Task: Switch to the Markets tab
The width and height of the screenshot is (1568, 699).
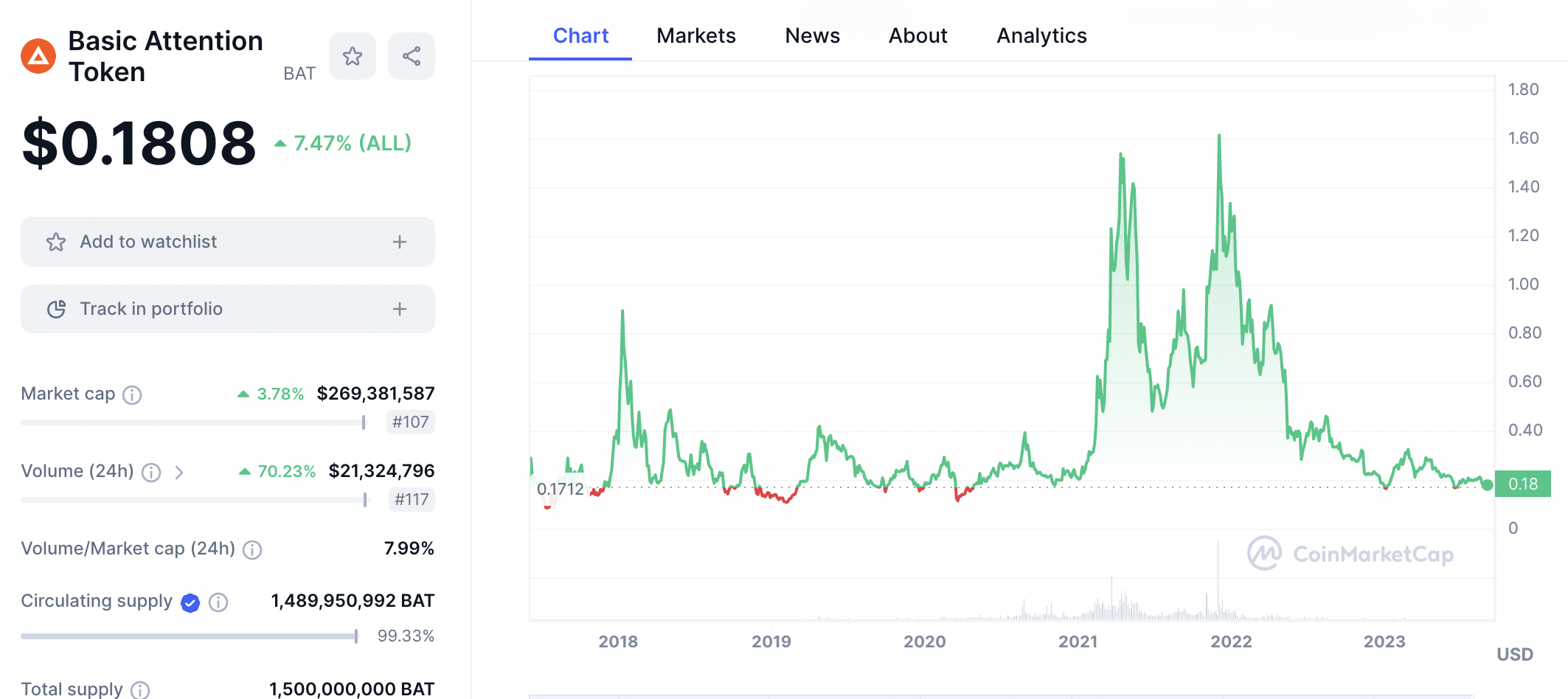Action: tap(696, 36)
